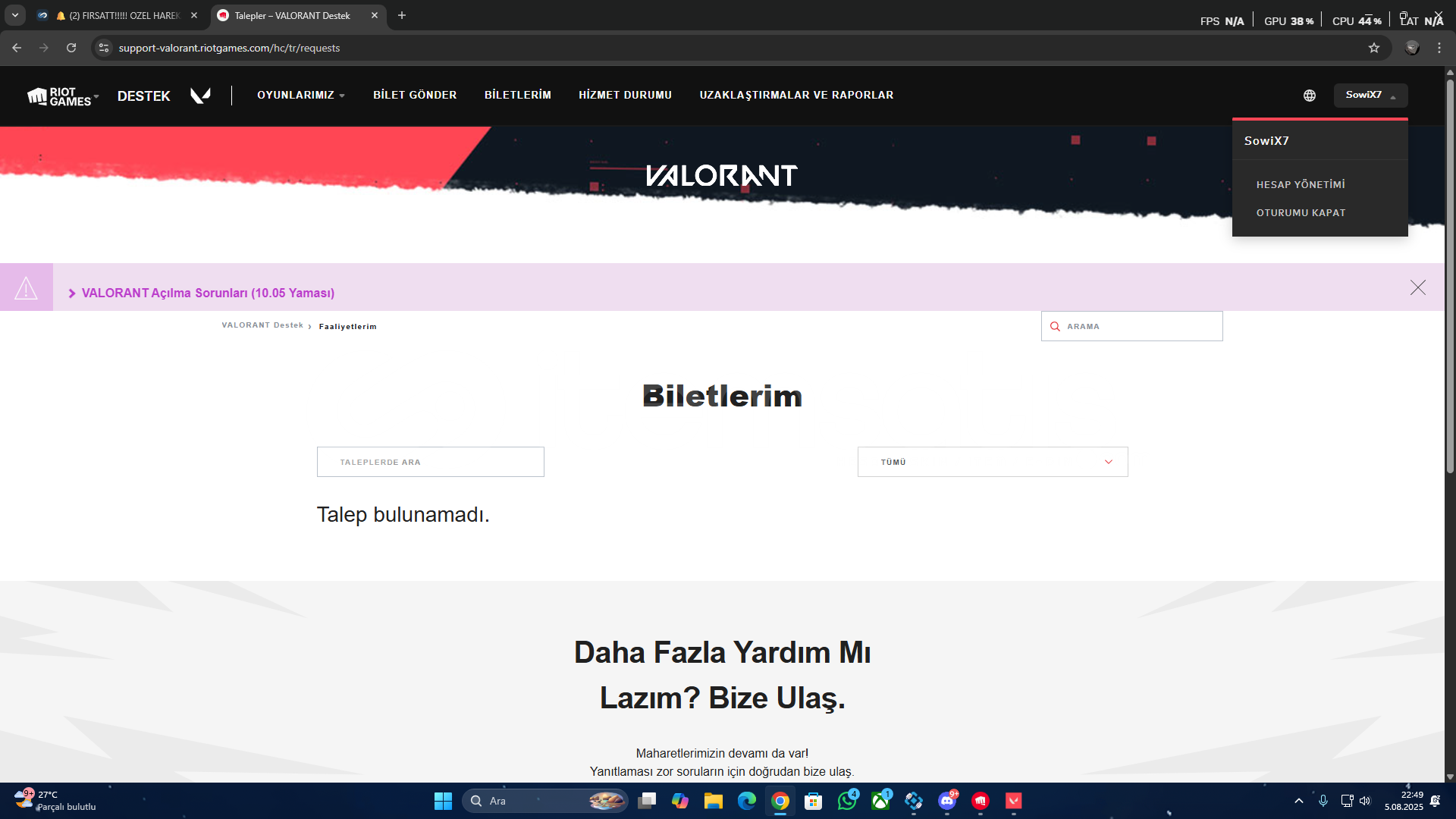This screenshot has width=1456, height=819.
Task: Focus the ARAMA search field
Action: coord(1132,327)
